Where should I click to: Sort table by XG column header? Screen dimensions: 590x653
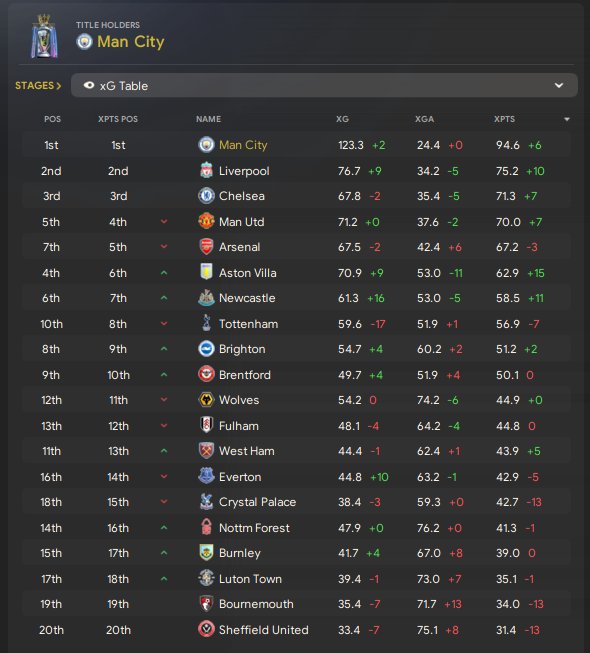pyautogui.click(x=342, y=119)
